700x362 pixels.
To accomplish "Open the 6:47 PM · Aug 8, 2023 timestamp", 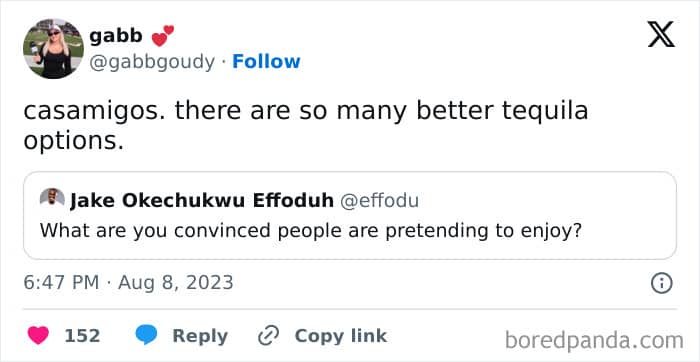I will point(129,283).
